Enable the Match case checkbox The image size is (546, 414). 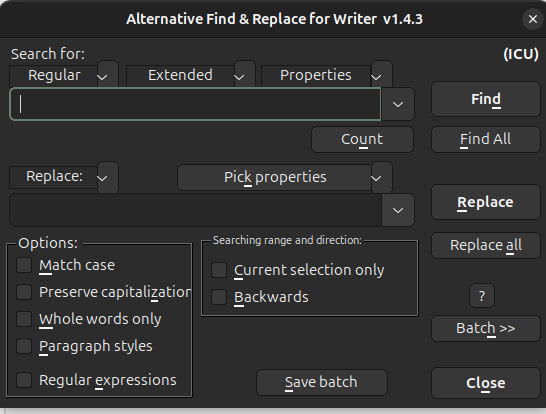[24, 265]
